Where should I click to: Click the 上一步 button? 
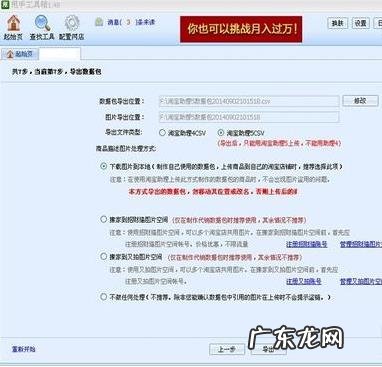click(227, 349)
